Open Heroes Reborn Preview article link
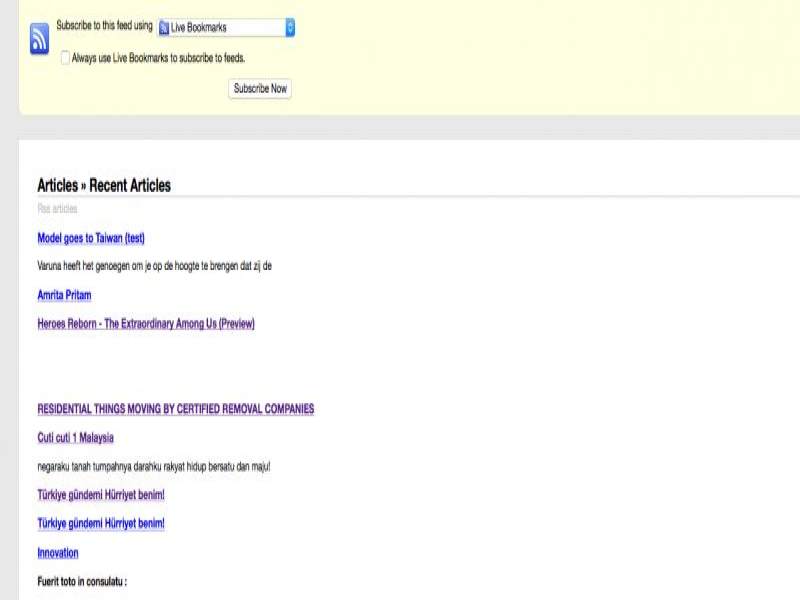This screenshot has width=800, height=600. click(x=146, y=324)
